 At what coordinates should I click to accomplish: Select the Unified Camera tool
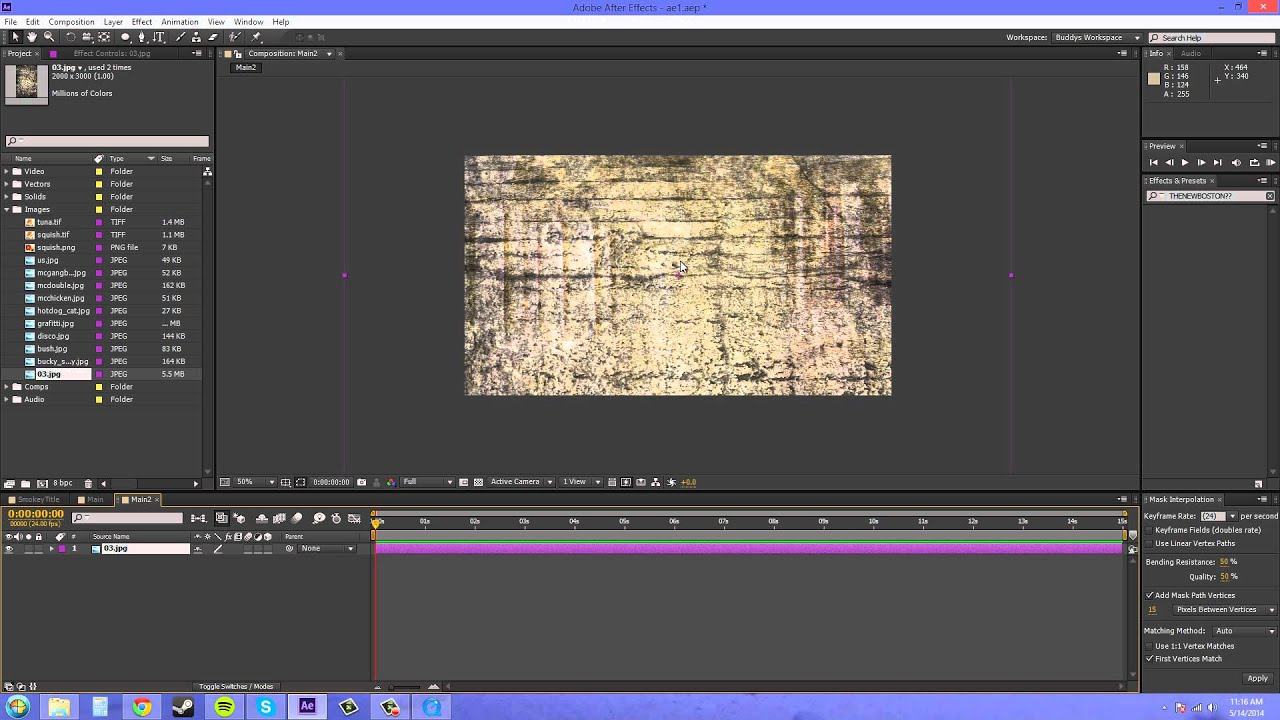(87, 37)
